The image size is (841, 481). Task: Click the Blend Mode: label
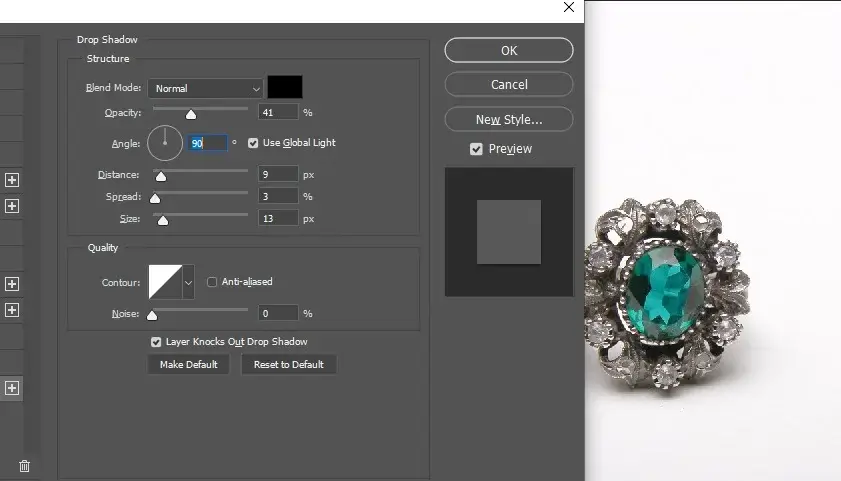[113, 87]
